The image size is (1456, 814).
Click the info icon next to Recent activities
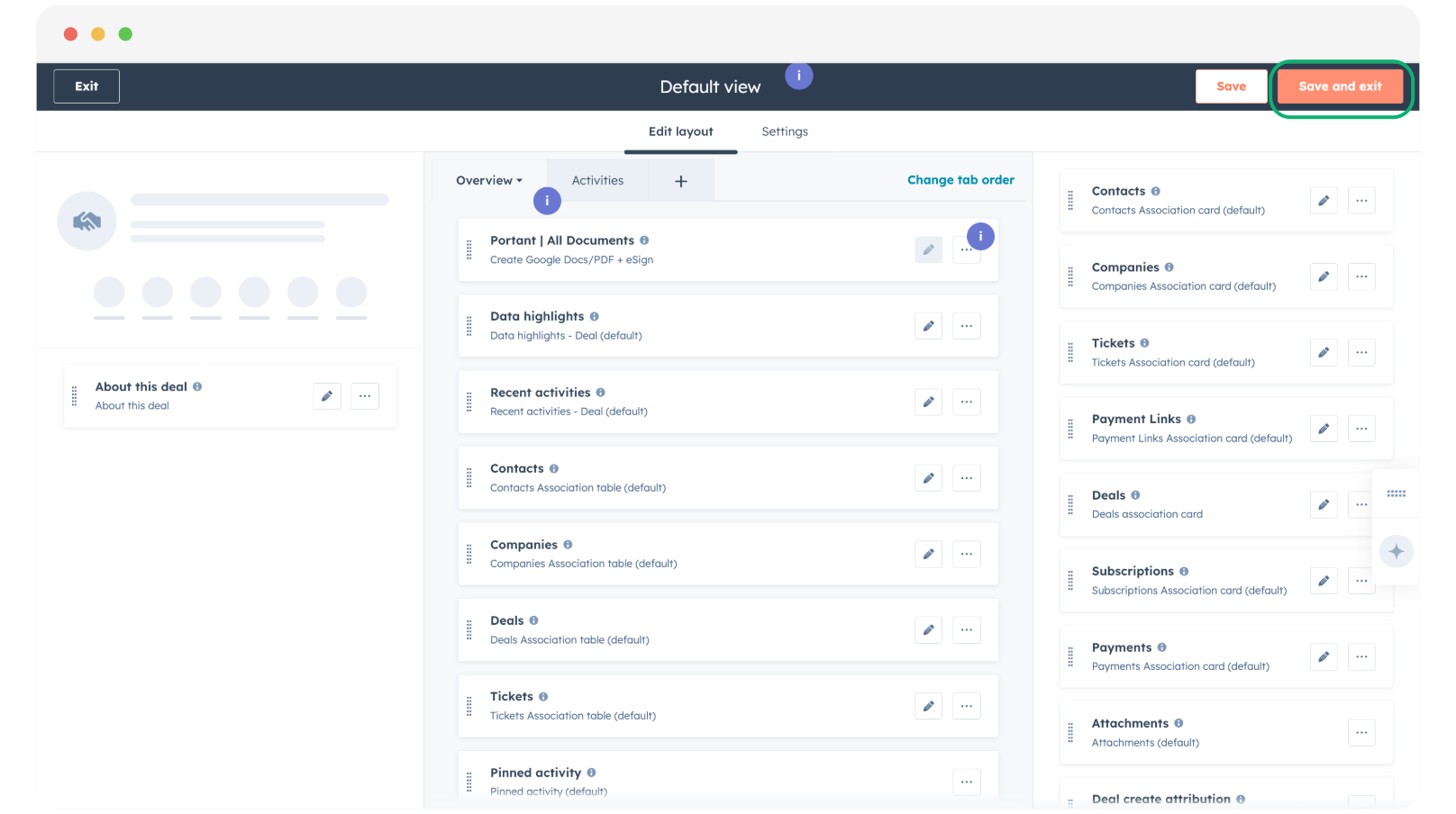[x=600, y=393]
